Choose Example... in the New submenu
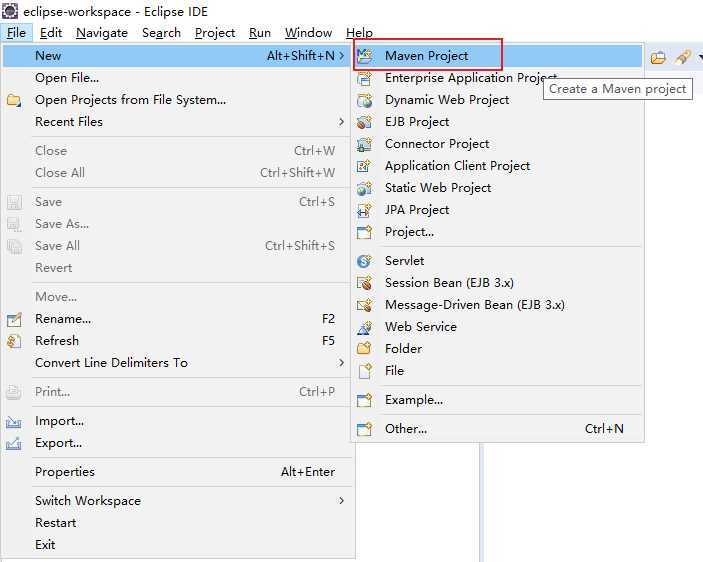Image resolution: width=703 pixels, height=562 pixels. coord(498,400)
